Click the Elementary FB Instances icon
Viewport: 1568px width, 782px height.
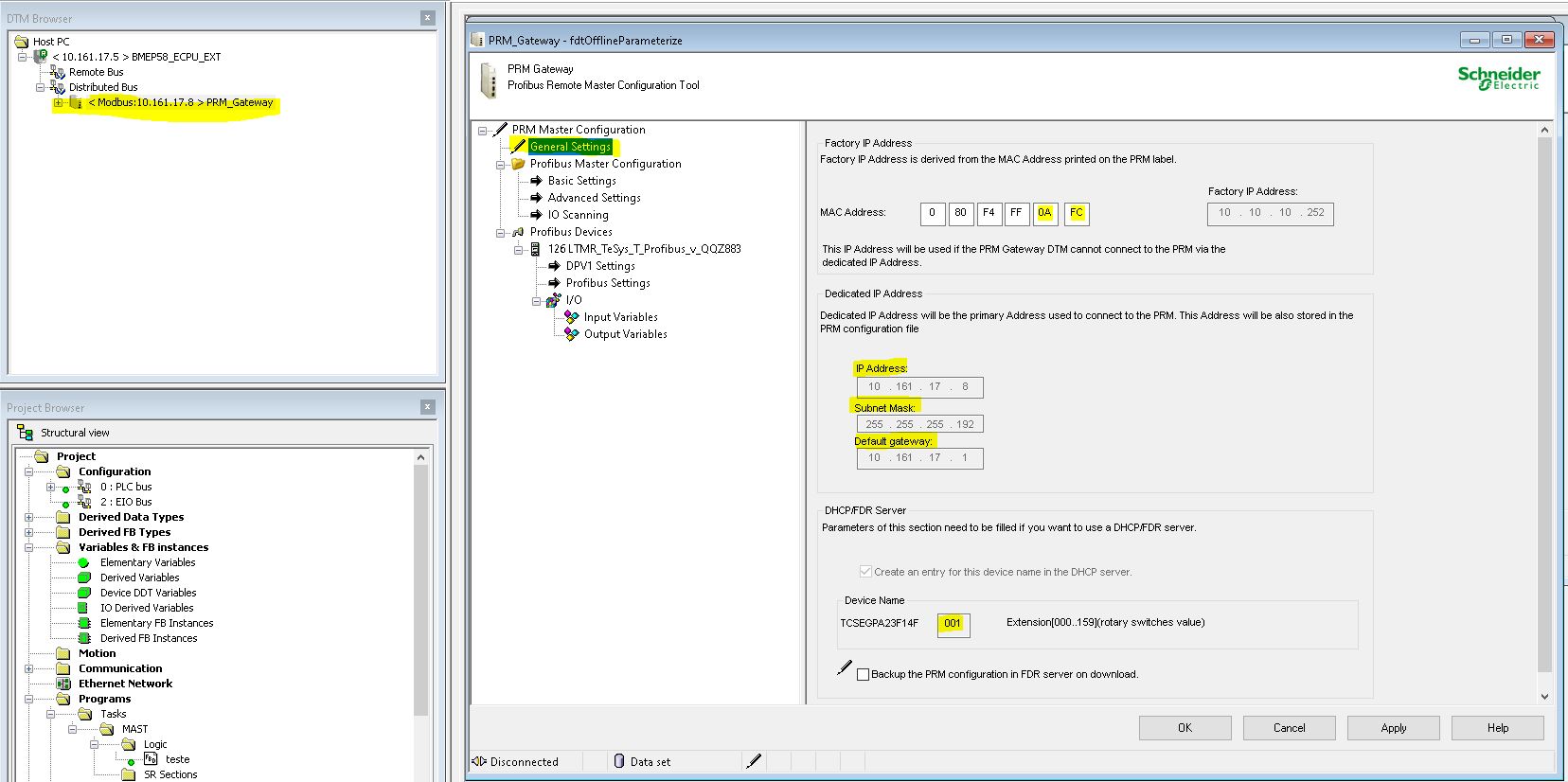click(x=83, y=623)
